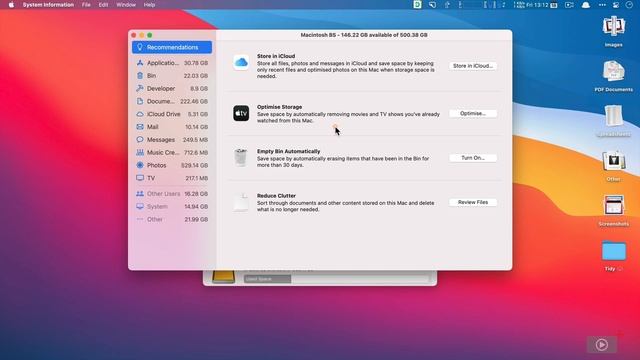Click the 'Store in iCloud' heading text
Image resolution: width=640 pixels, height=360 pixels.
pyautogui.click(x=276, y=56)
